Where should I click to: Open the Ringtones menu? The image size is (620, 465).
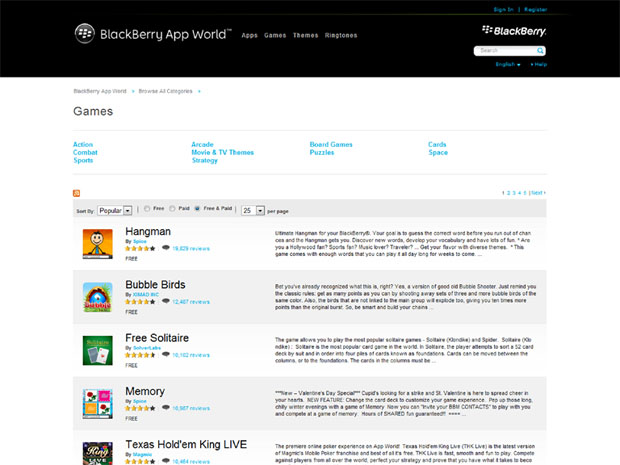(x=341, y=35)
